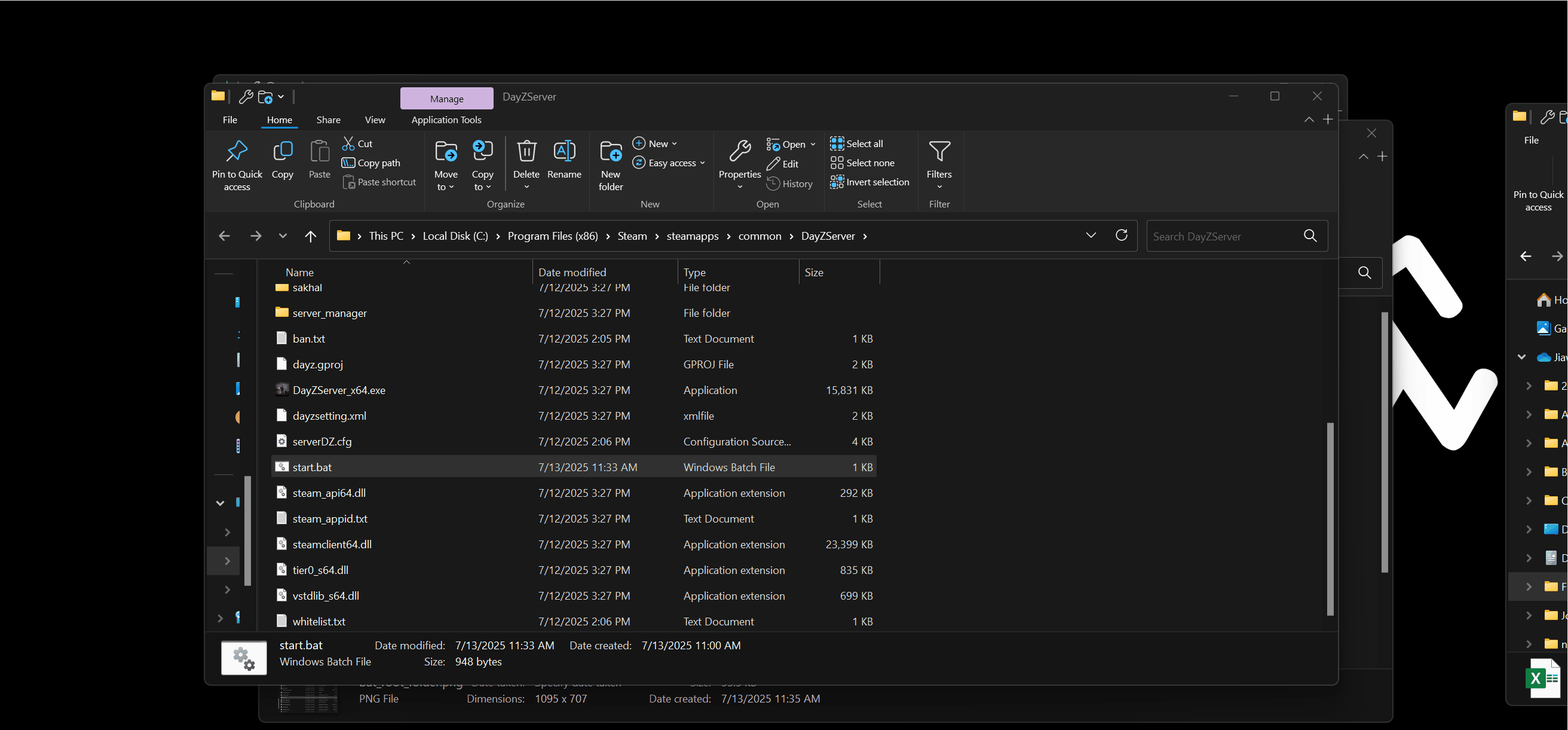Click the file list vertical scrollbar
Viewport: 1568px width, 730px height.
pyautogui.click(x=1330, y=518)
